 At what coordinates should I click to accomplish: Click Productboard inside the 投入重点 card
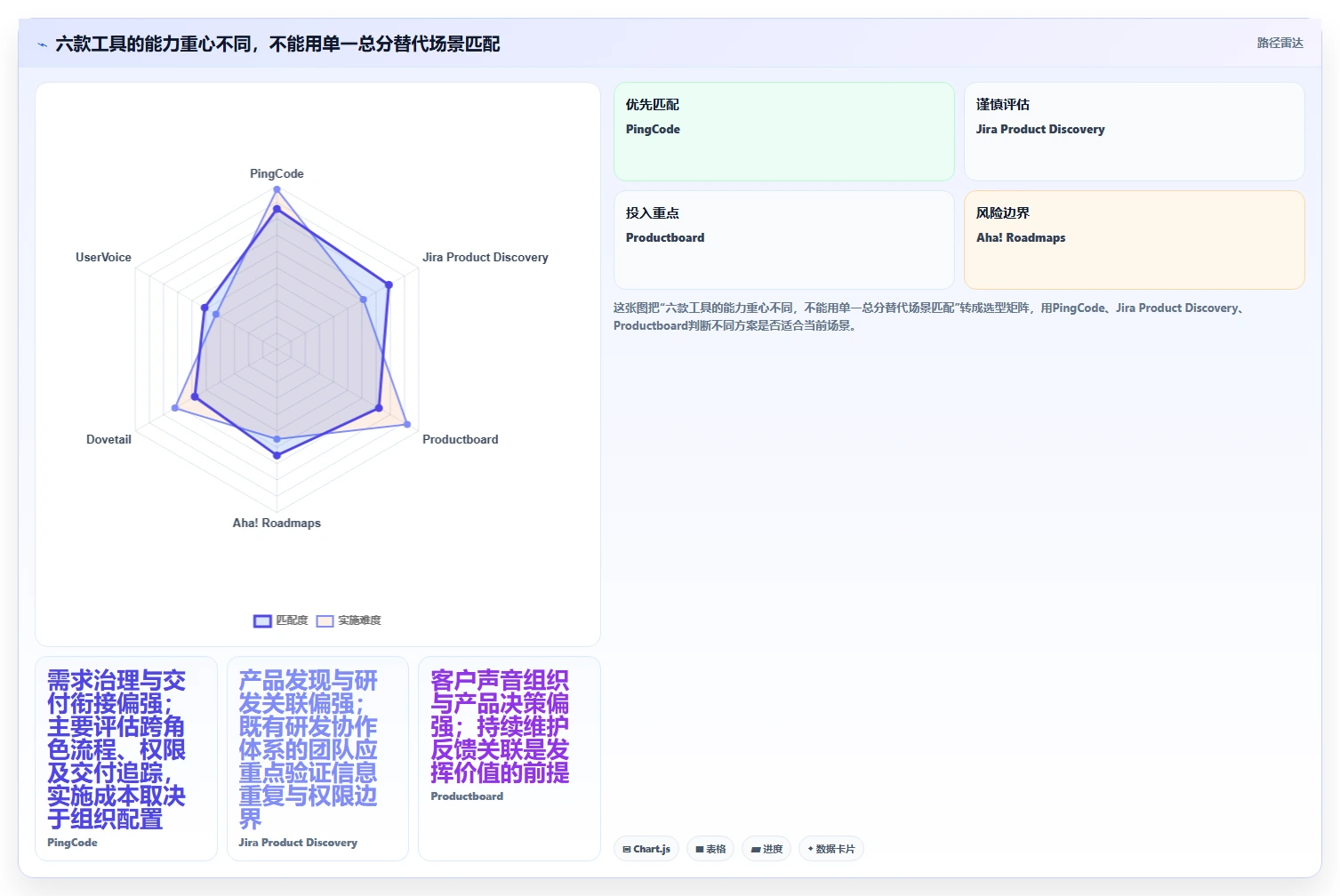tap(665, 237)
